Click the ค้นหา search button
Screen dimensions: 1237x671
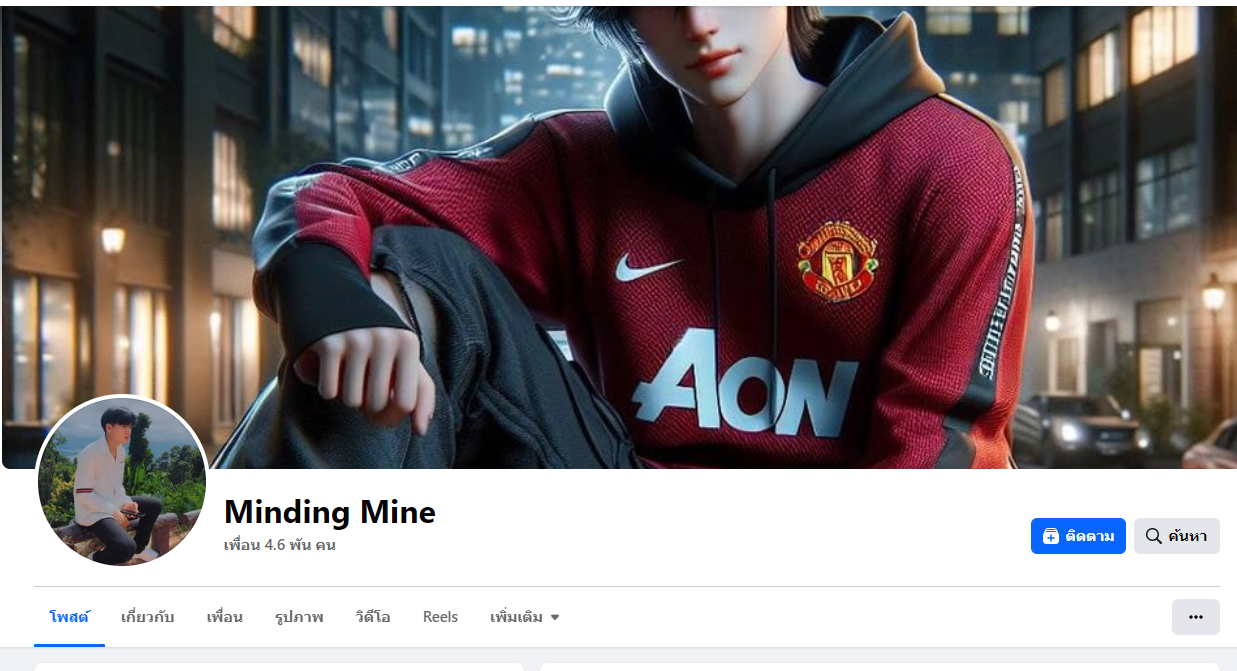click(x=1177, y=536)
